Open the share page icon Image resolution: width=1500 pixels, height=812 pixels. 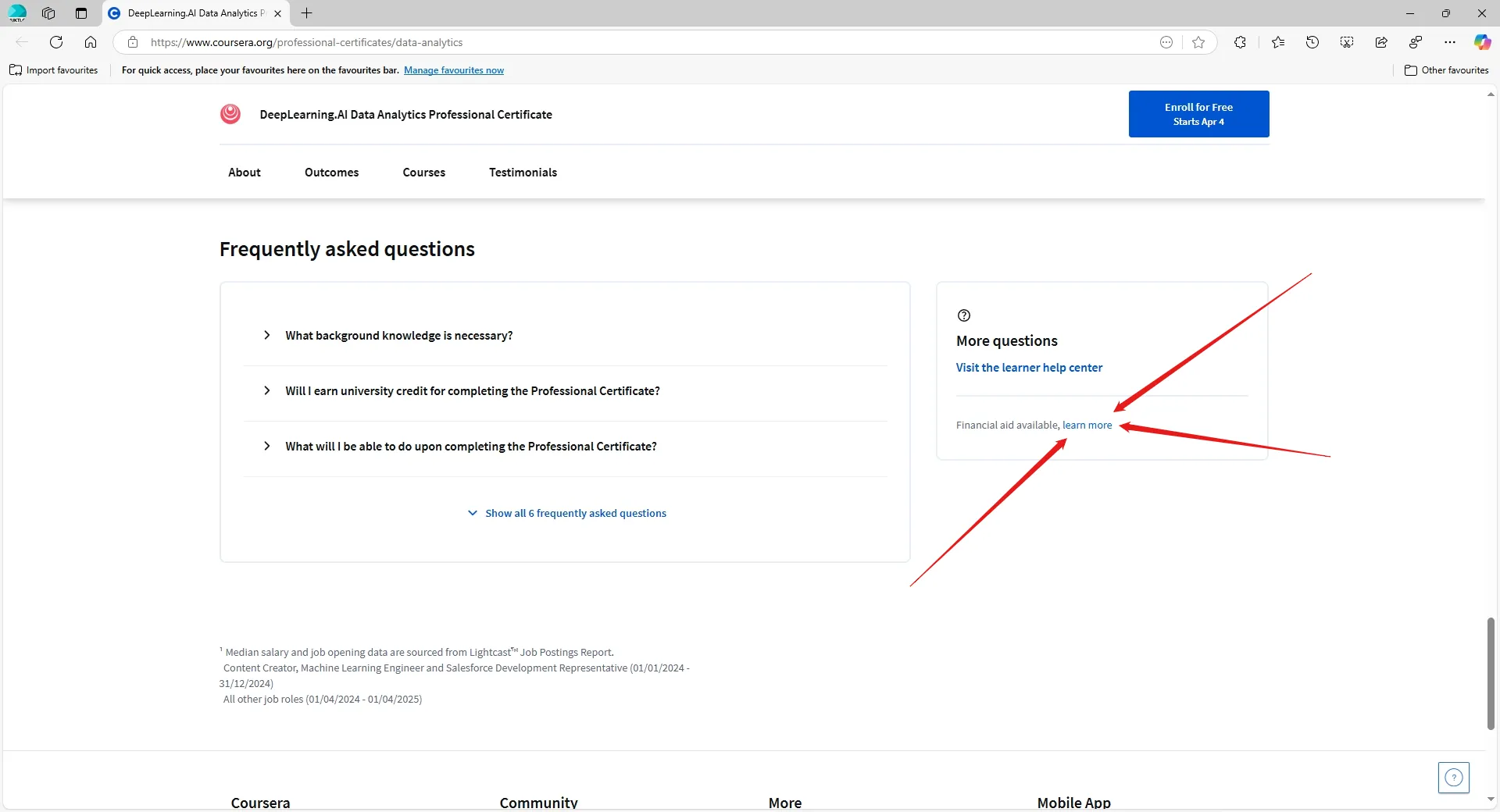click(x=1381, y=42)
